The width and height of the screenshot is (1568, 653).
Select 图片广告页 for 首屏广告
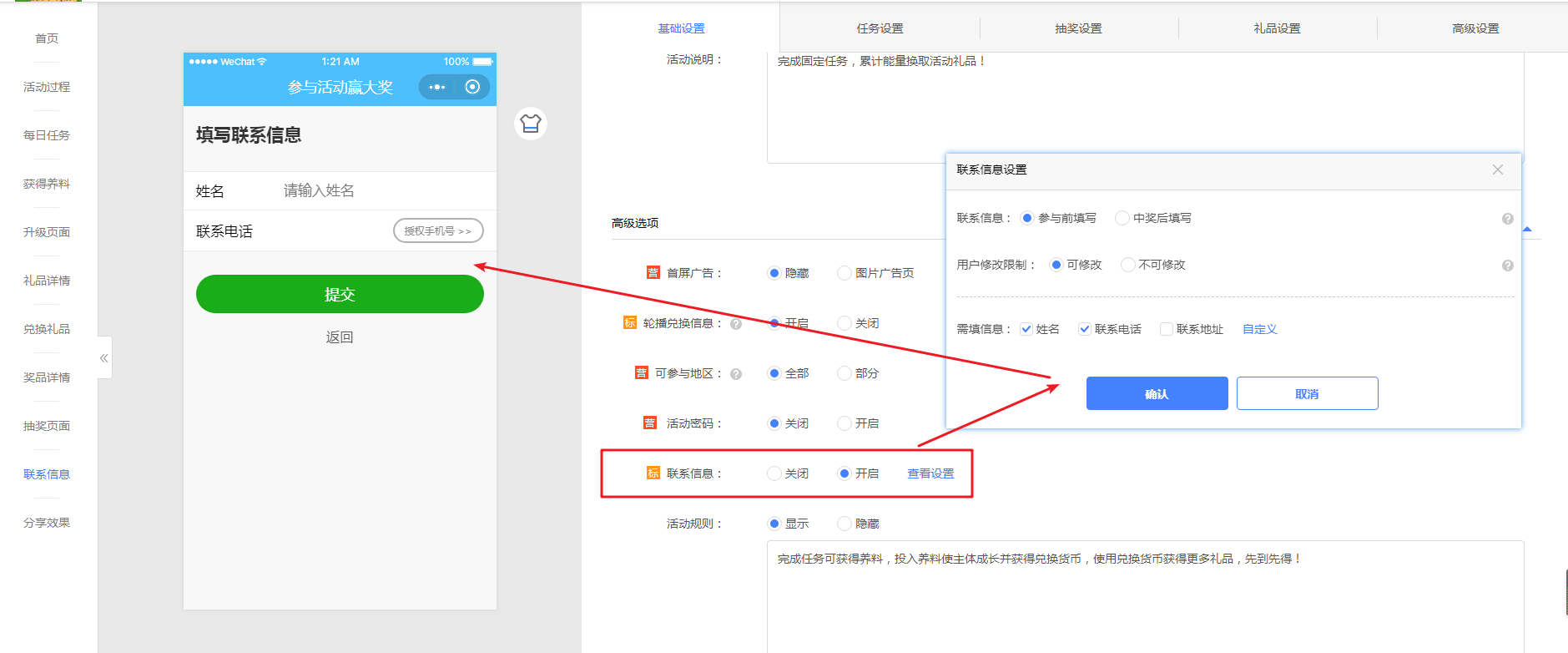point(845,273)
